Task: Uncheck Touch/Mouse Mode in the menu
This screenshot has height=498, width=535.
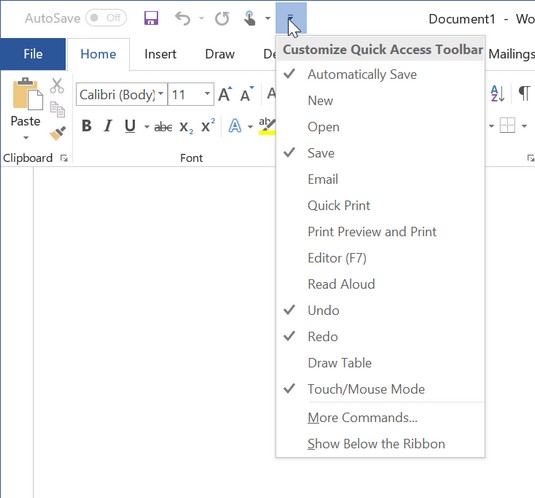Action: pyautogui.click(x=380, y=389)
